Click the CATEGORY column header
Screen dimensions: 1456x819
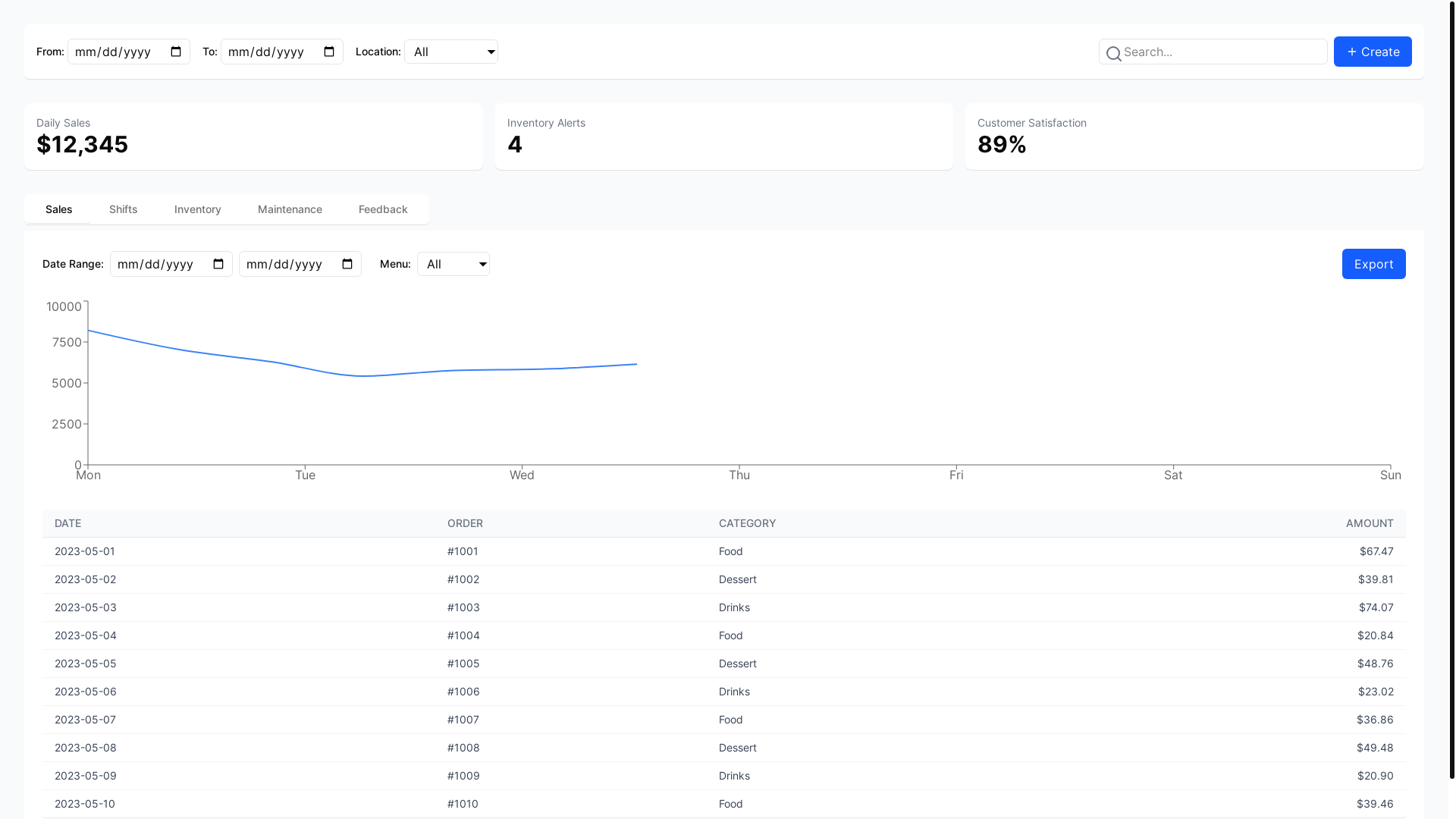pos(747,523)
